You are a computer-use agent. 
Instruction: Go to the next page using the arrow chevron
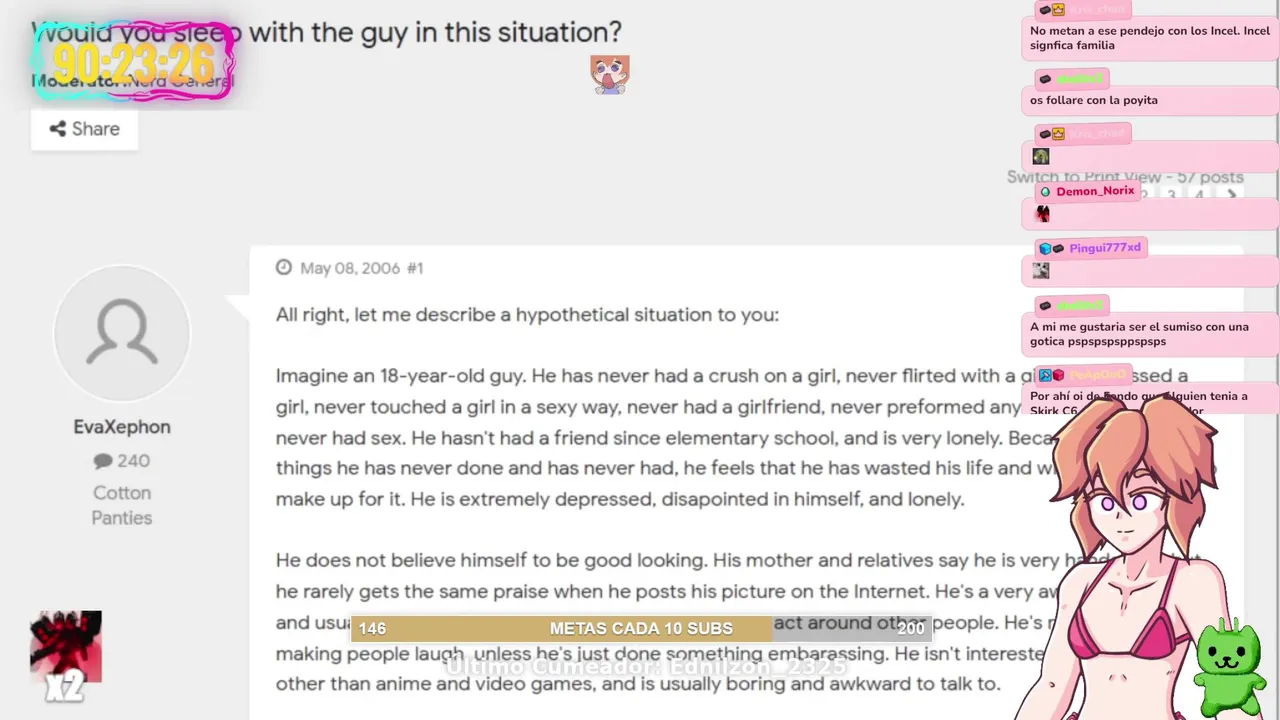(x=1232, y=196)
